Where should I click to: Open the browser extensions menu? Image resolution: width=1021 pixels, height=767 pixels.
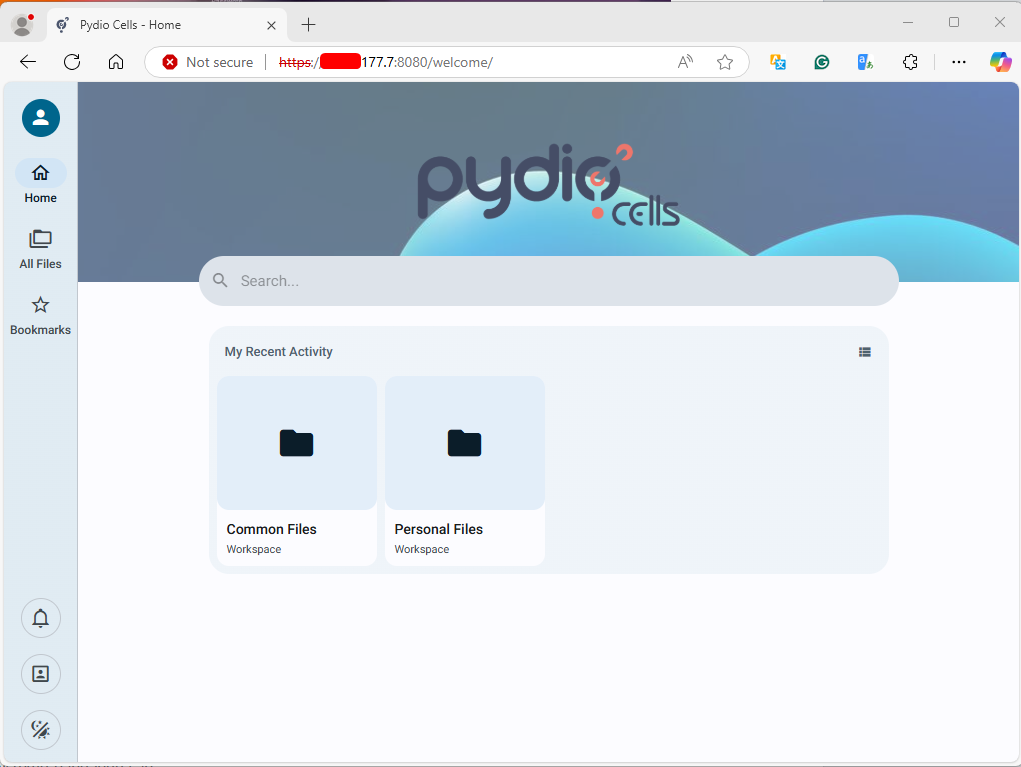pos(910,62)
